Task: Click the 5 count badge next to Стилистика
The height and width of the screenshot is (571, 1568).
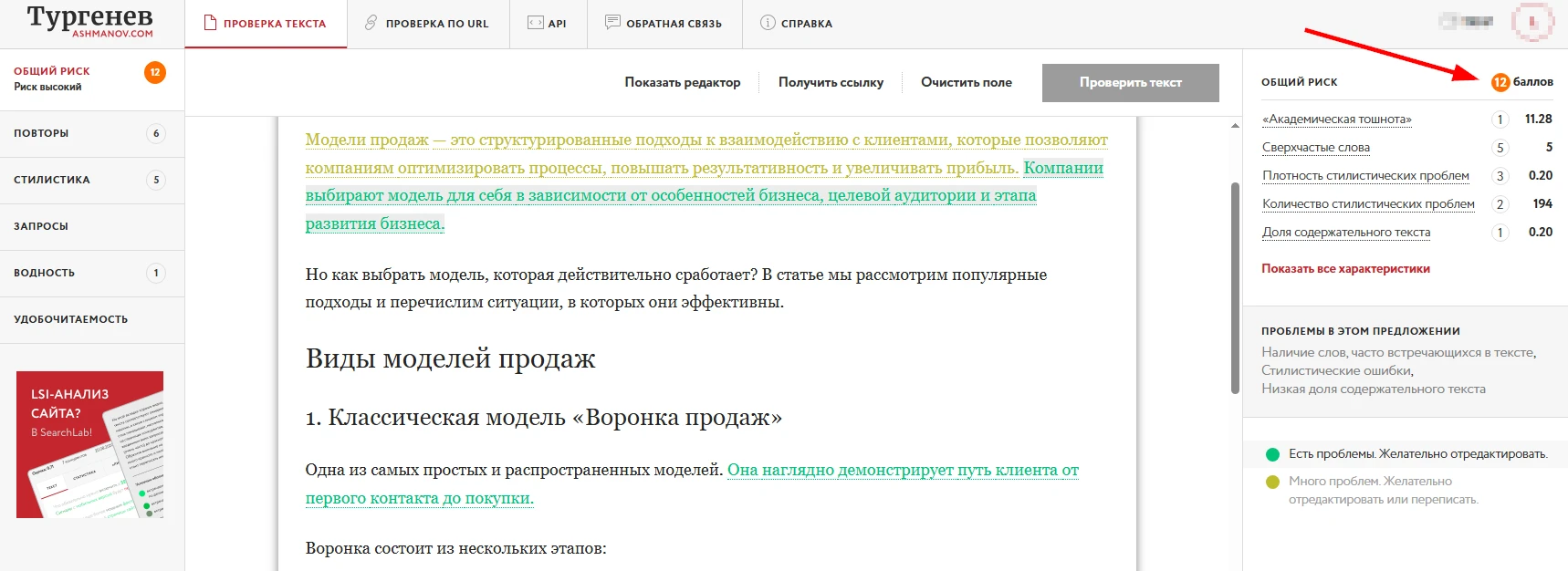Action: click(x=156, y=180)
